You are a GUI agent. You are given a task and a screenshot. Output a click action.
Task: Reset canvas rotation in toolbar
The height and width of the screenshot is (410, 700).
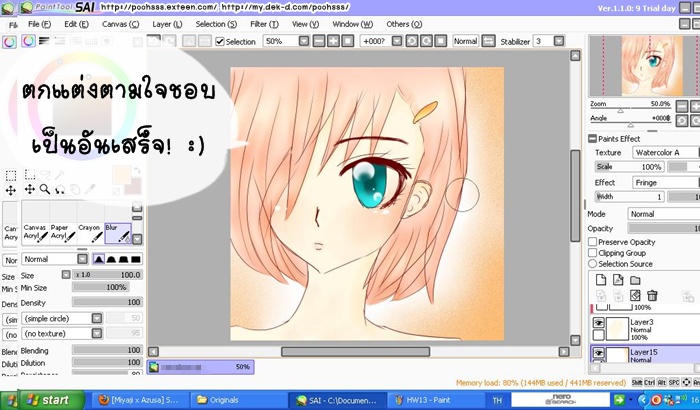pos(441,41)
